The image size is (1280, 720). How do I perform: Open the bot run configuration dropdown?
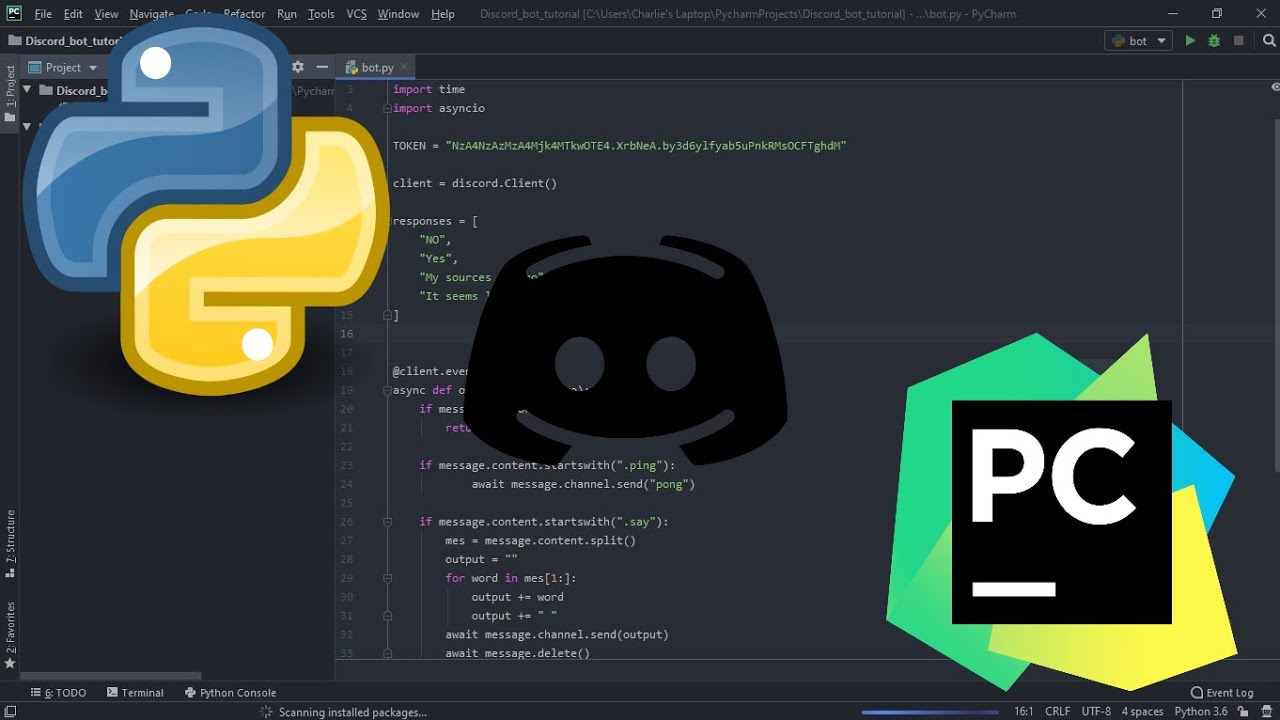coord(1138,41)
